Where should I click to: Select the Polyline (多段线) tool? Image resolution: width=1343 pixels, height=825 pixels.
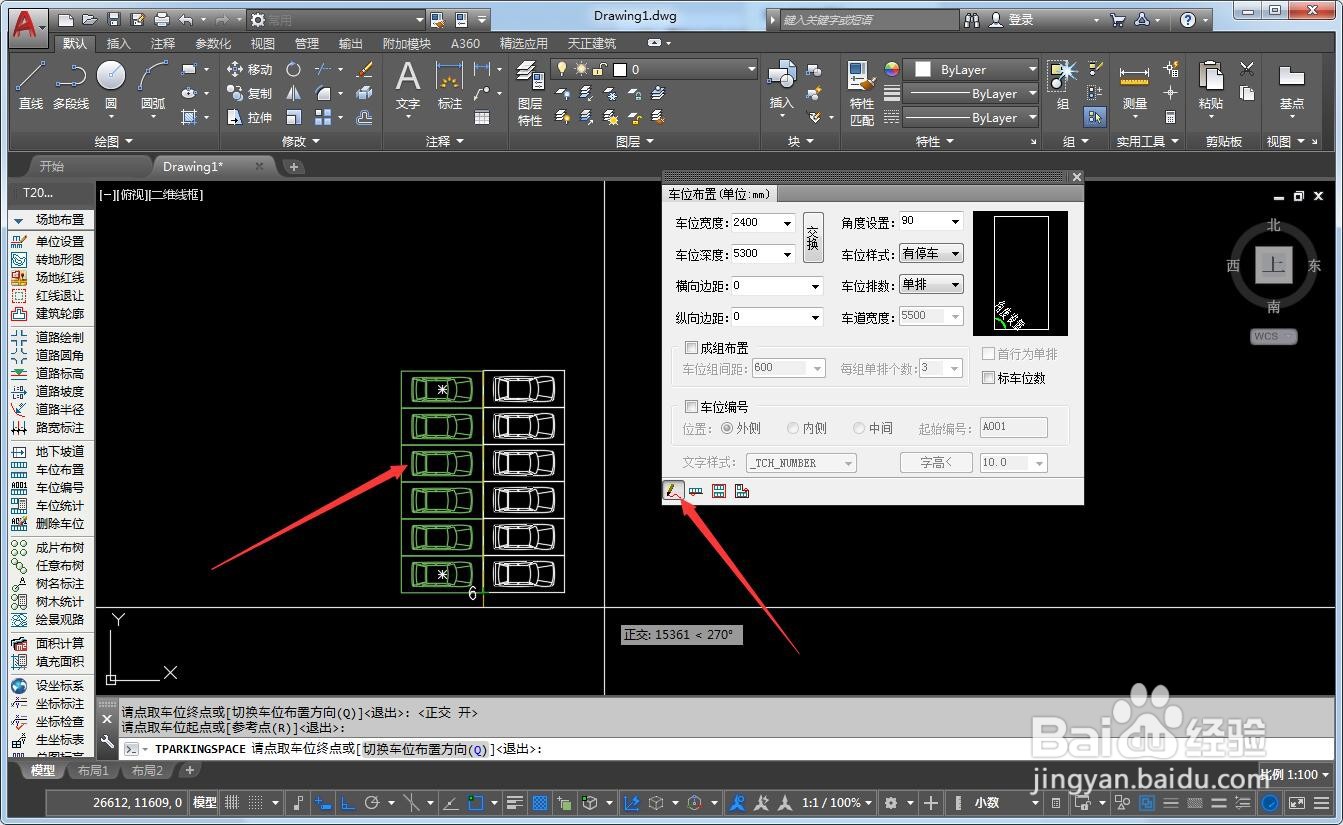[71, 85]
